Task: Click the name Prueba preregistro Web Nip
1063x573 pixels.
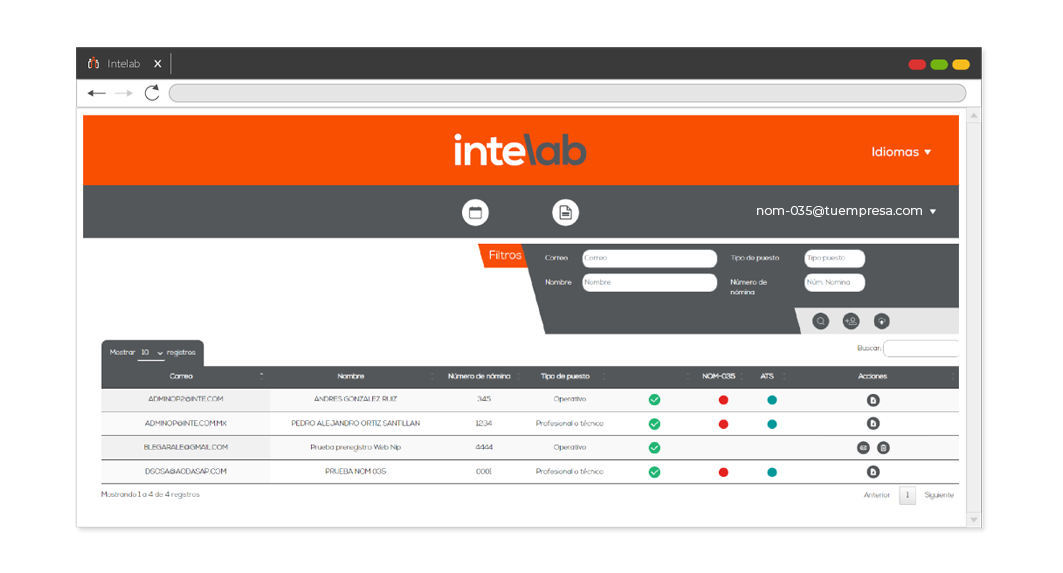Action: [x=355, y=448]
